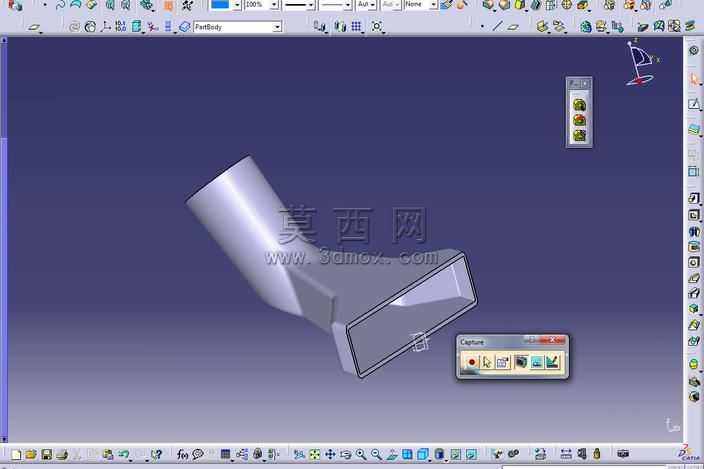Image resolution: width=704 pixels, height=469 pixels.
Task: Open the Capture album icon
Action: point(537,362)
